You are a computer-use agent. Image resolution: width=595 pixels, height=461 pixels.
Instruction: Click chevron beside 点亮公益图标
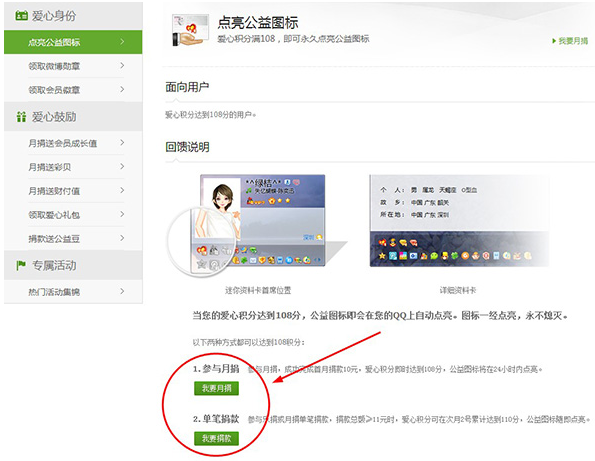pyautogui.click(x=122, y=42)
